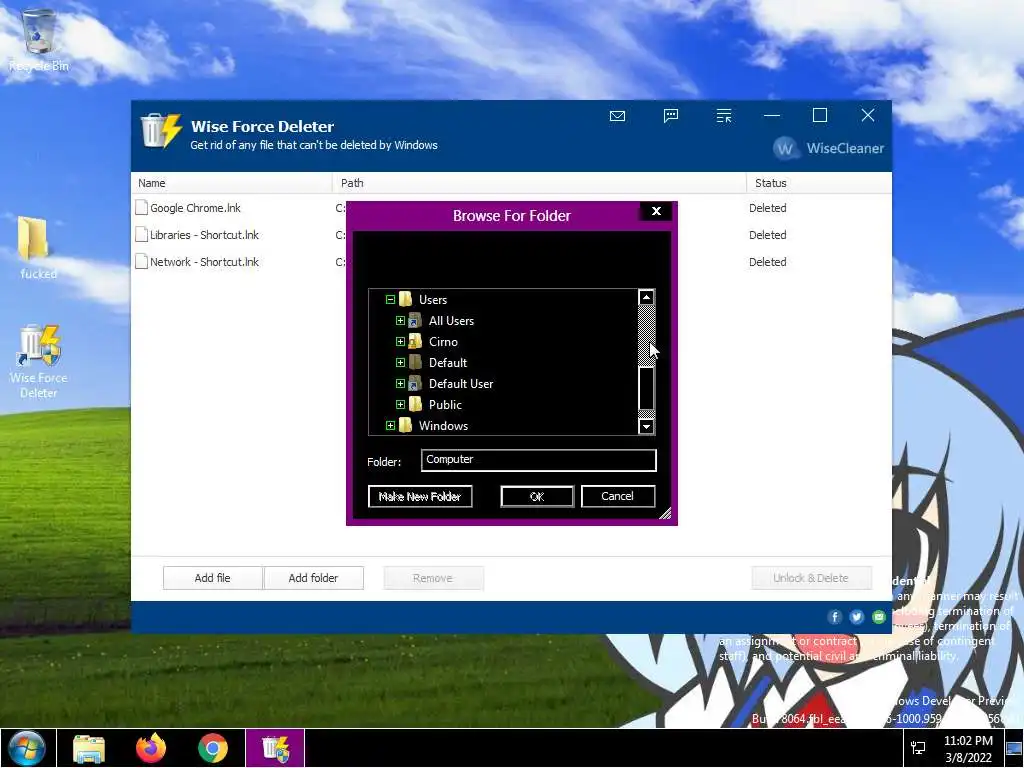Expand the Cirno folder node

(x=400, y=342)
